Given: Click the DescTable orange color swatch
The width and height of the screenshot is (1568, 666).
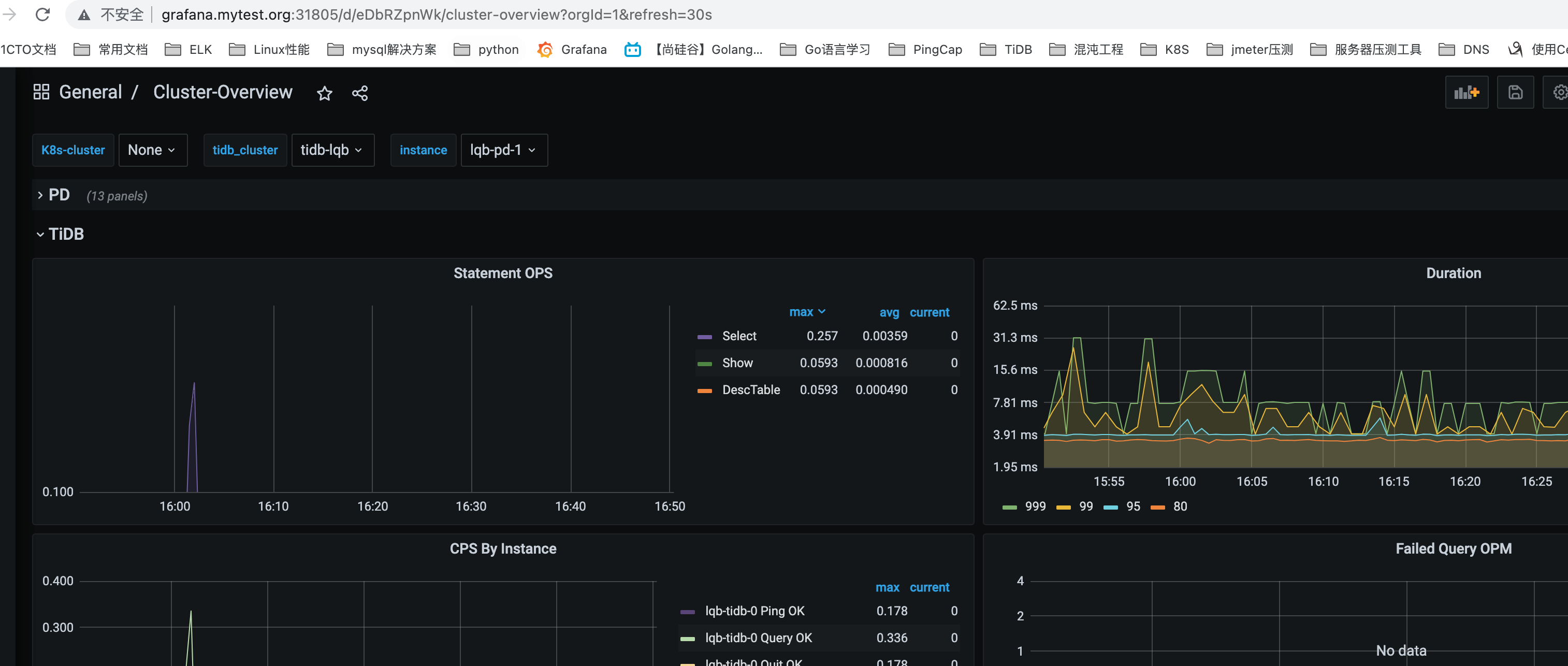Looking at the screenshot, I should pos(704,390).
